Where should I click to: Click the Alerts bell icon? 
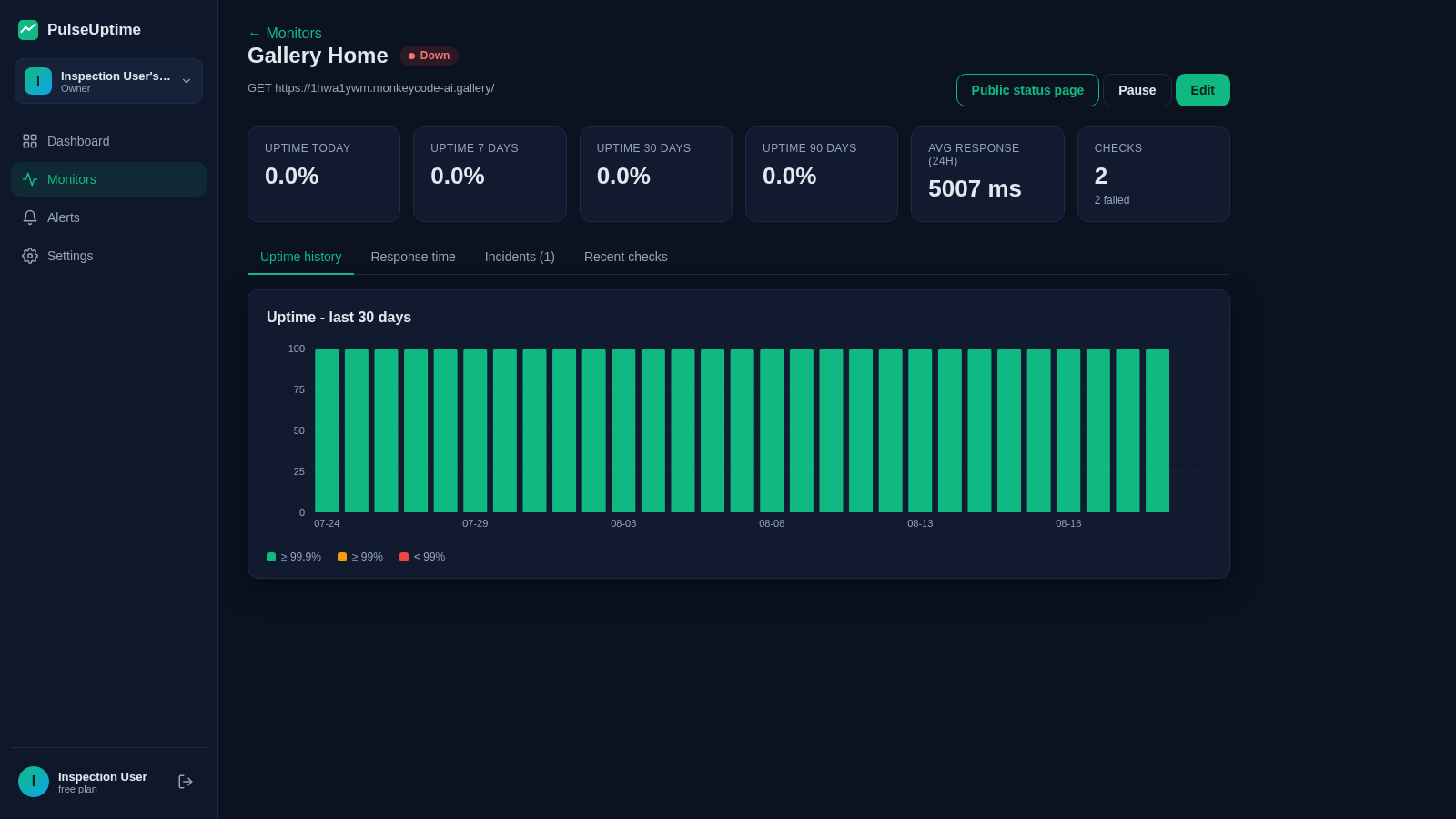coord(30,217)
